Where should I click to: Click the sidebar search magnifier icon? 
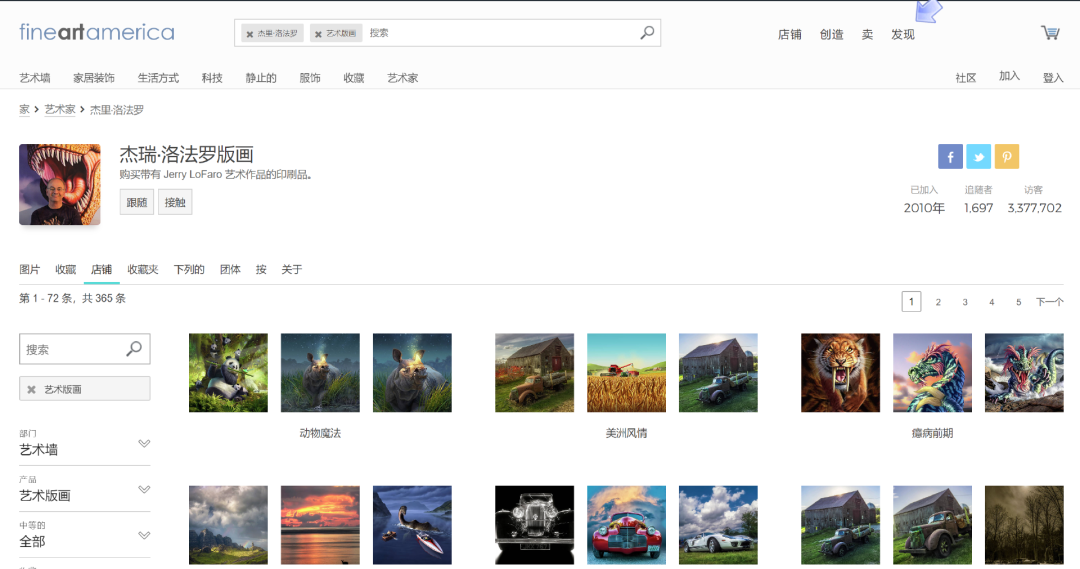pos(134,349)
